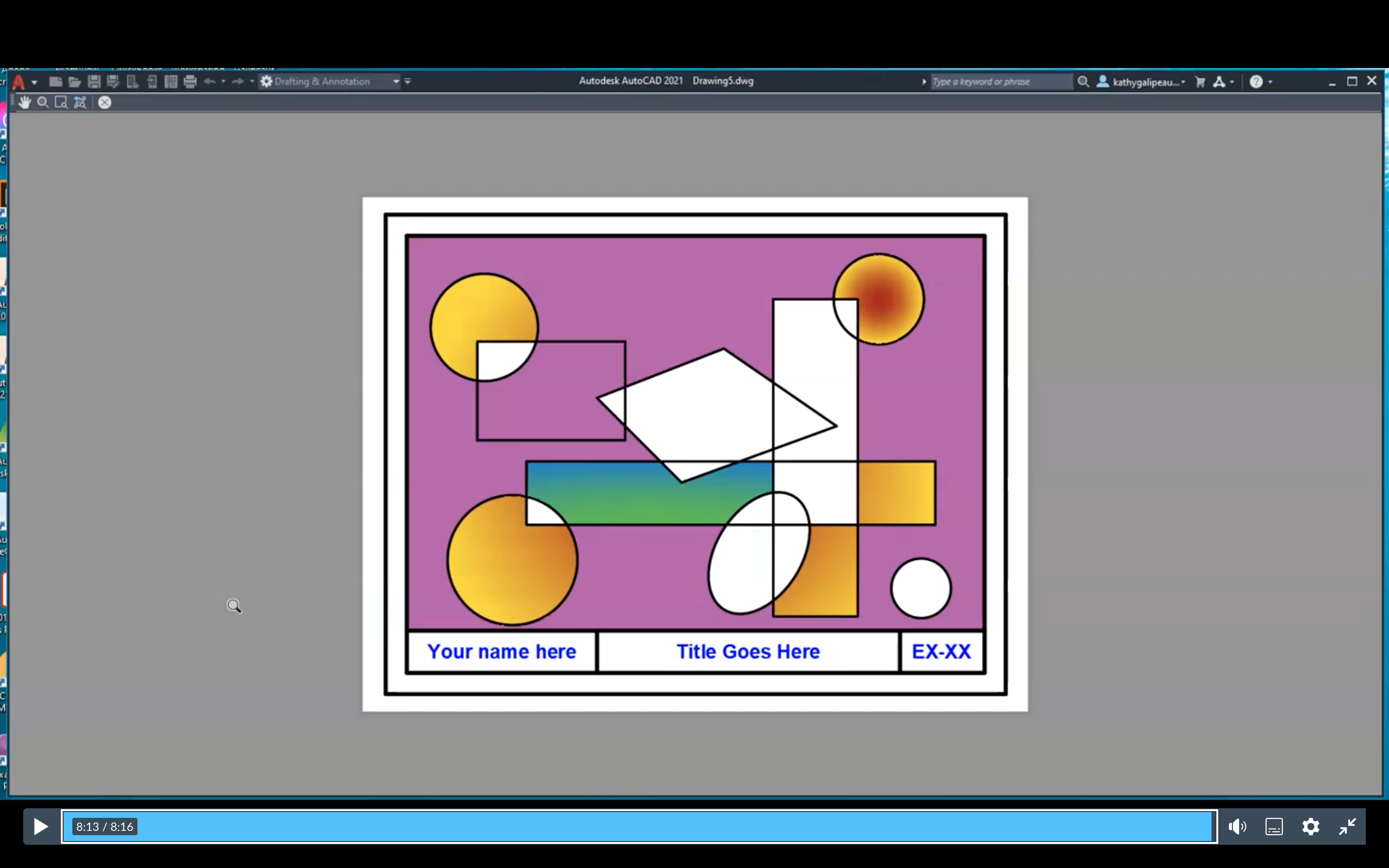Activate the Zoom Window tool
The width and height of the screenshot is (1389, 868).
pyautogui.click(x=61, y=102)
